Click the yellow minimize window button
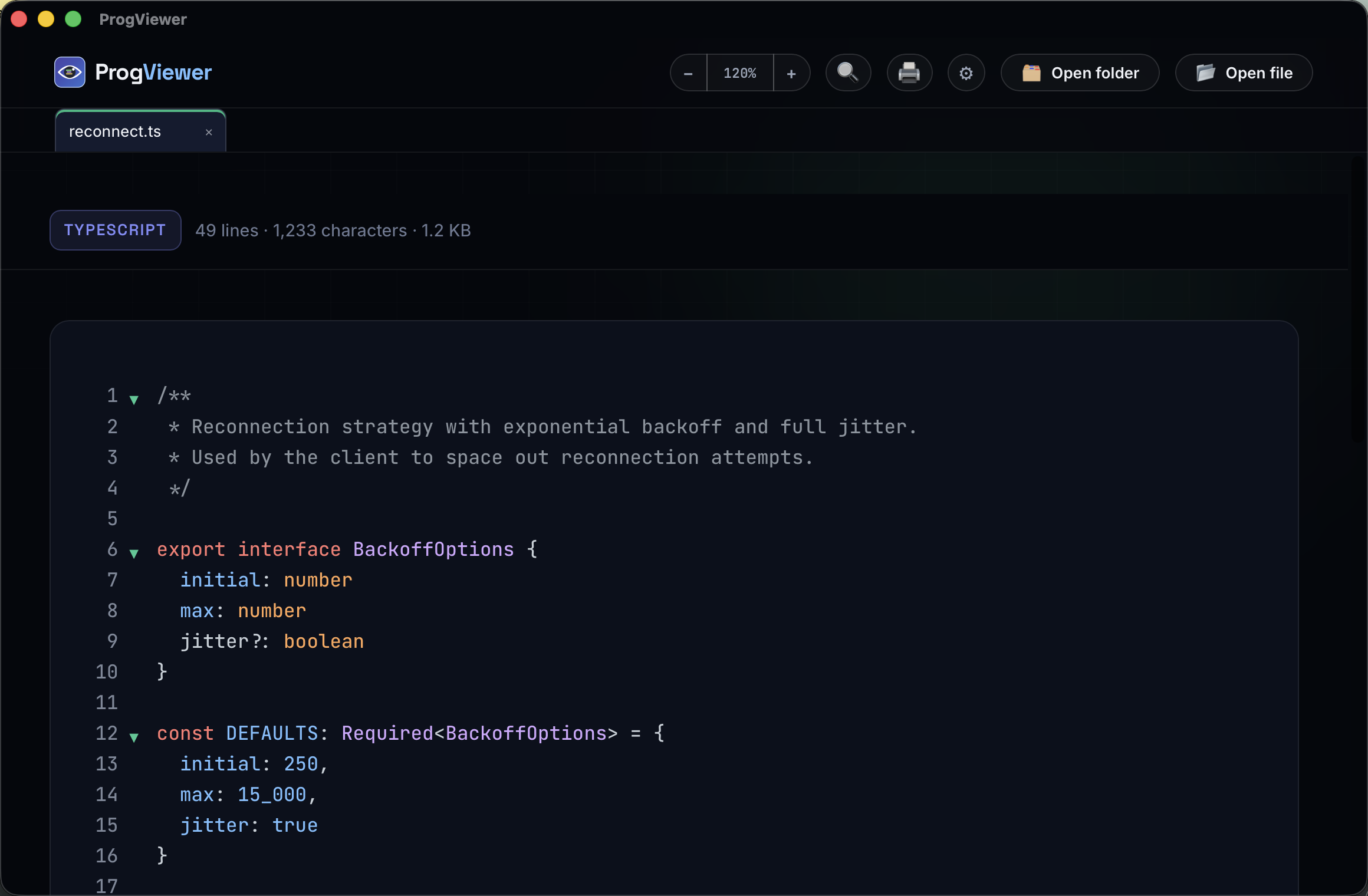Viewport: 1368px width, 896px height. pyautogui.click(x=46, y=19)
